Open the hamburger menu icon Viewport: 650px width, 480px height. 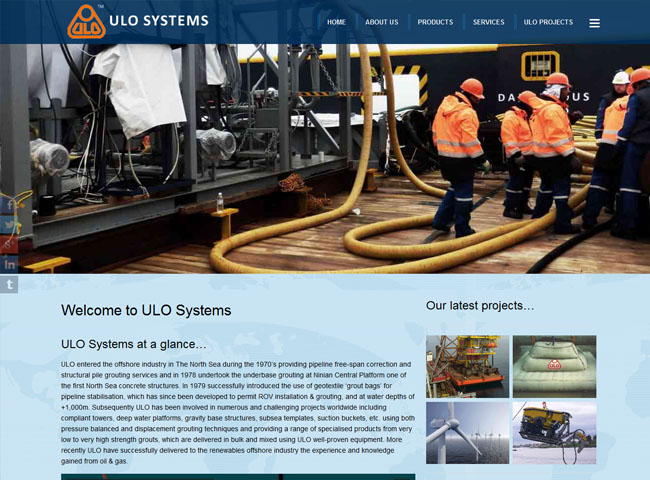tap(594, 23)
